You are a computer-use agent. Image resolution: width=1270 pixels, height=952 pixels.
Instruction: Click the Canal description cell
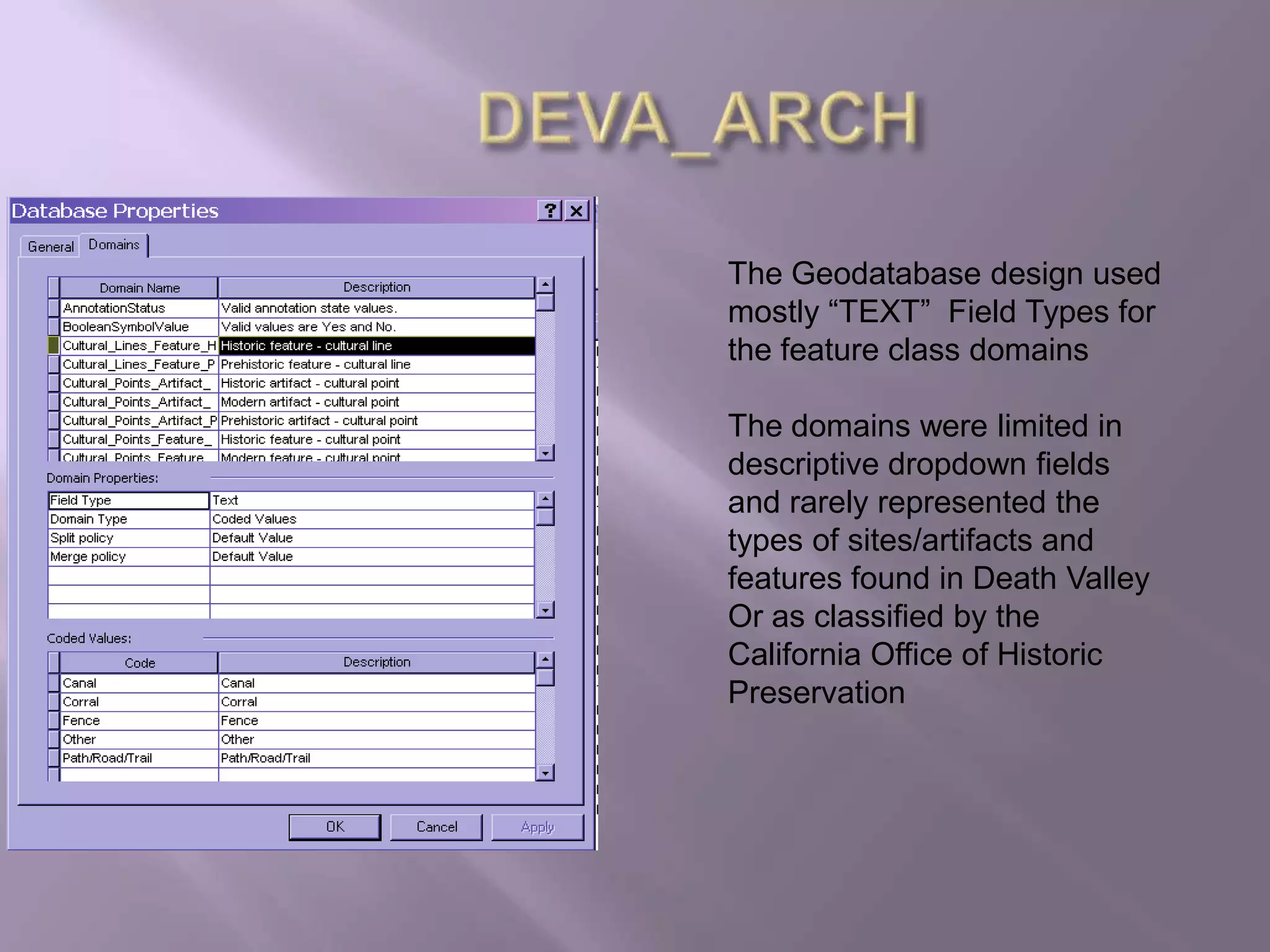(x=376, y=683)
